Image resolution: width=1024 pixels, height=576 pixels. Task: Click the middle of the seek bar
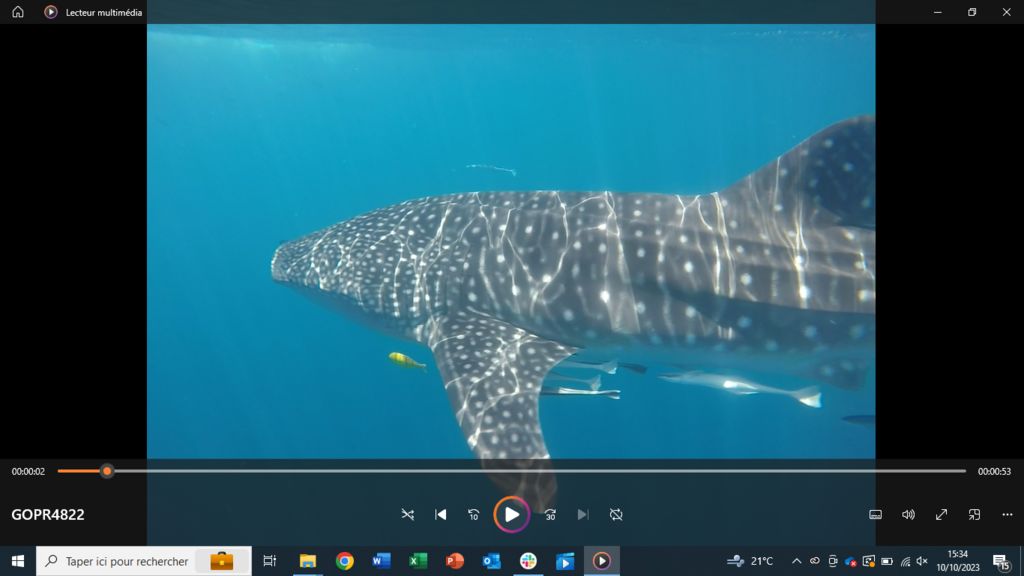click(512, 471)
